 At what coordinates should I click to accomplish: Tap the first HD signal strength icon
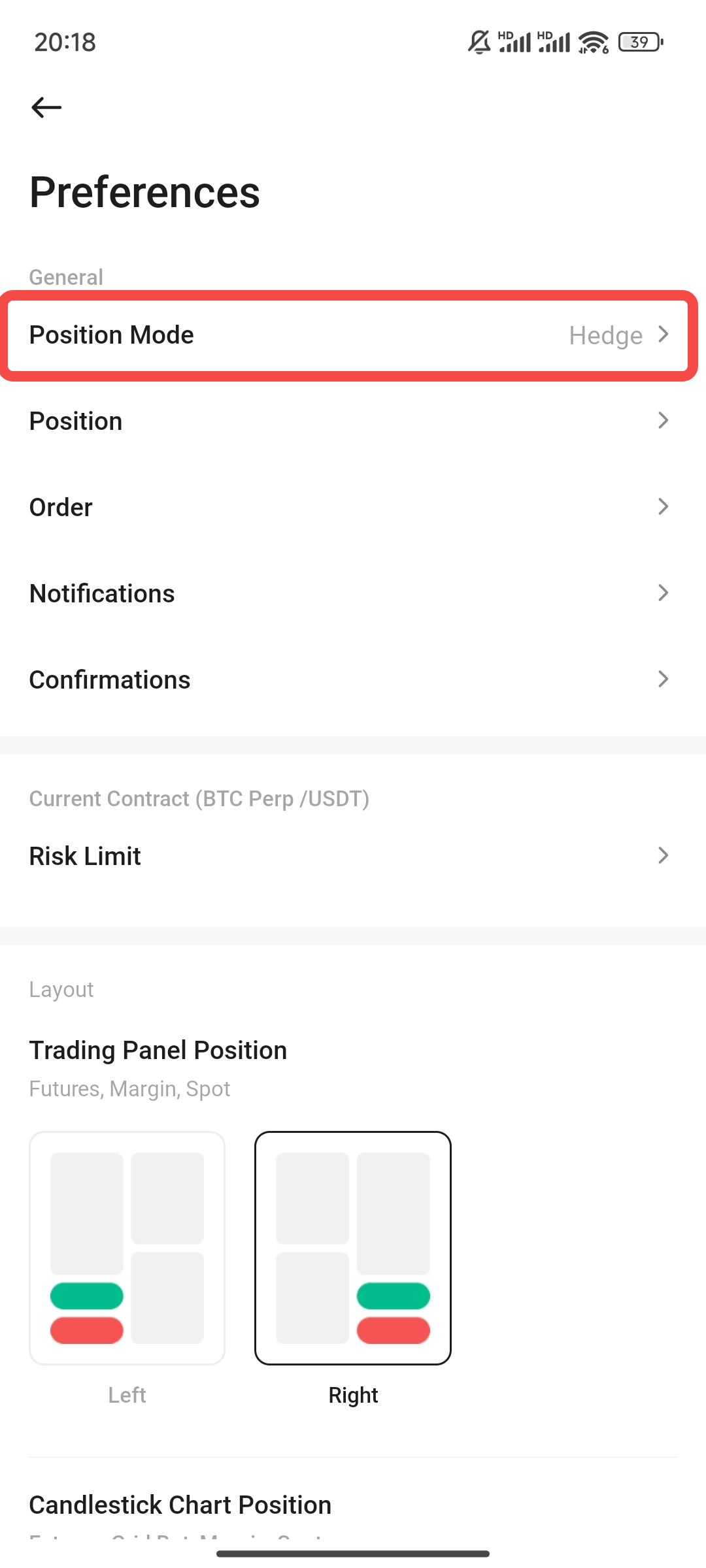coord(514,42)
